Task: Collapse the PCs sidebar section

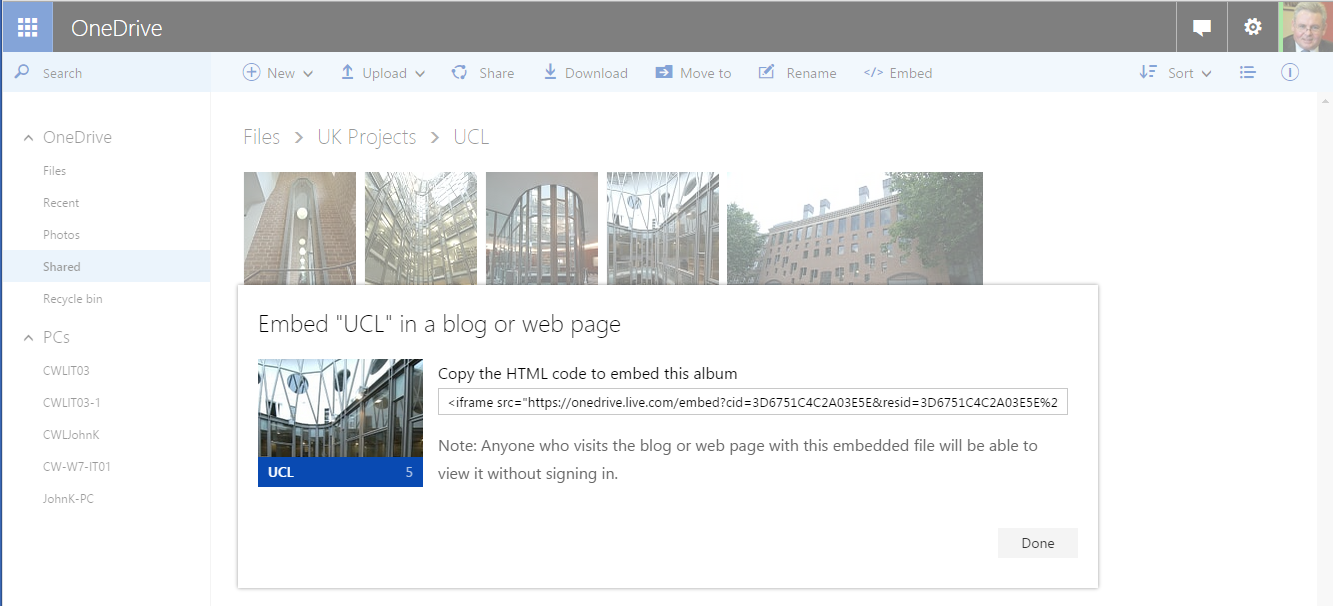Action: click(28, 338)
